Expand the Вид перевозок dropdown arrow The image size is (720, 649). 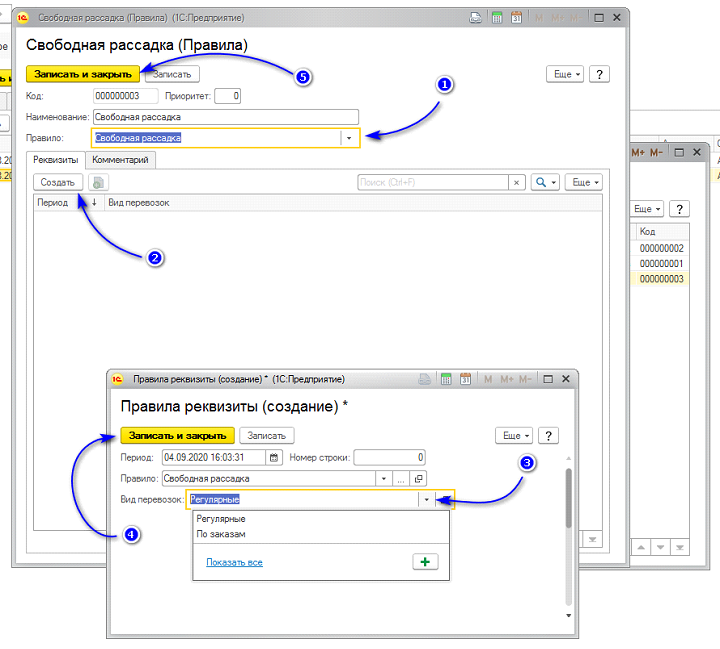pyautogui.click(x=427, y=499)
